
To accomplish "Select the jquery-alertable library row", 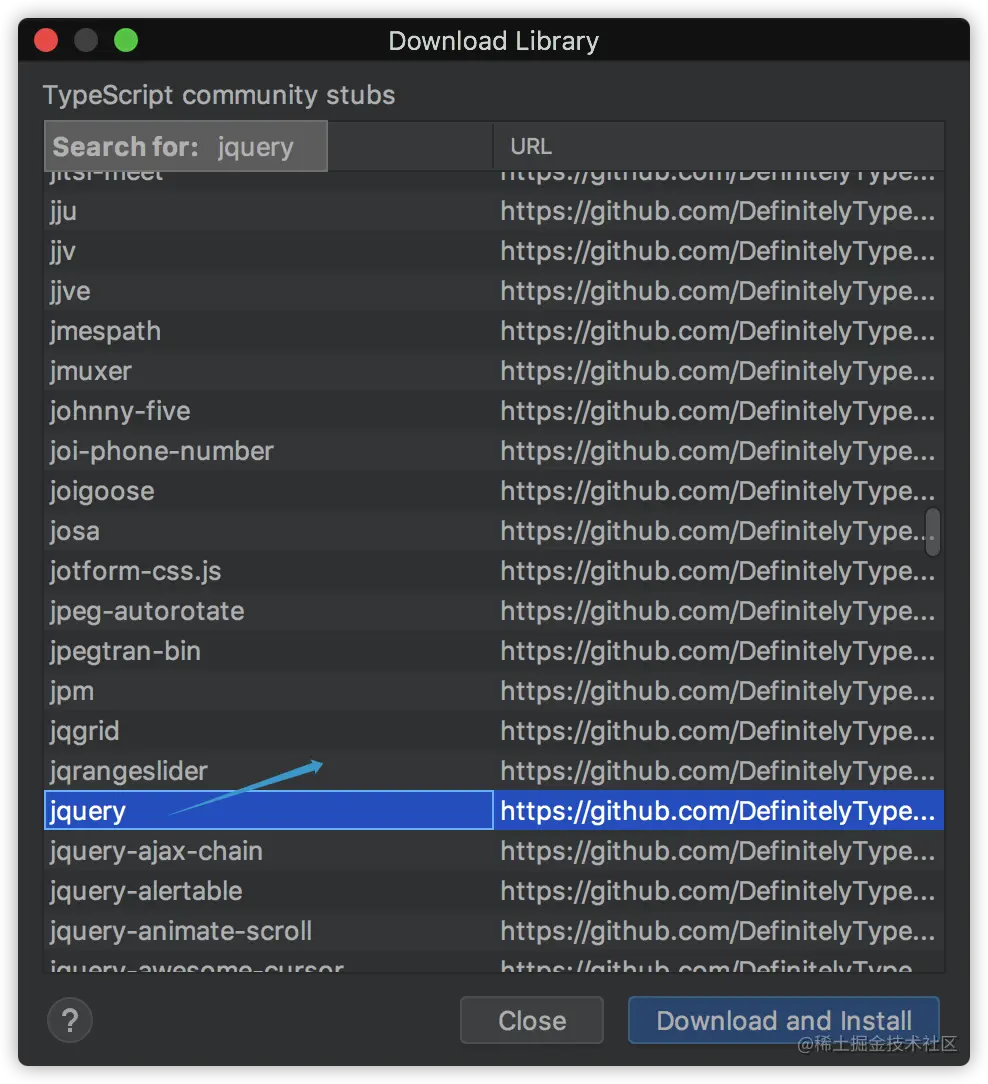I will [x=494, y=891].
